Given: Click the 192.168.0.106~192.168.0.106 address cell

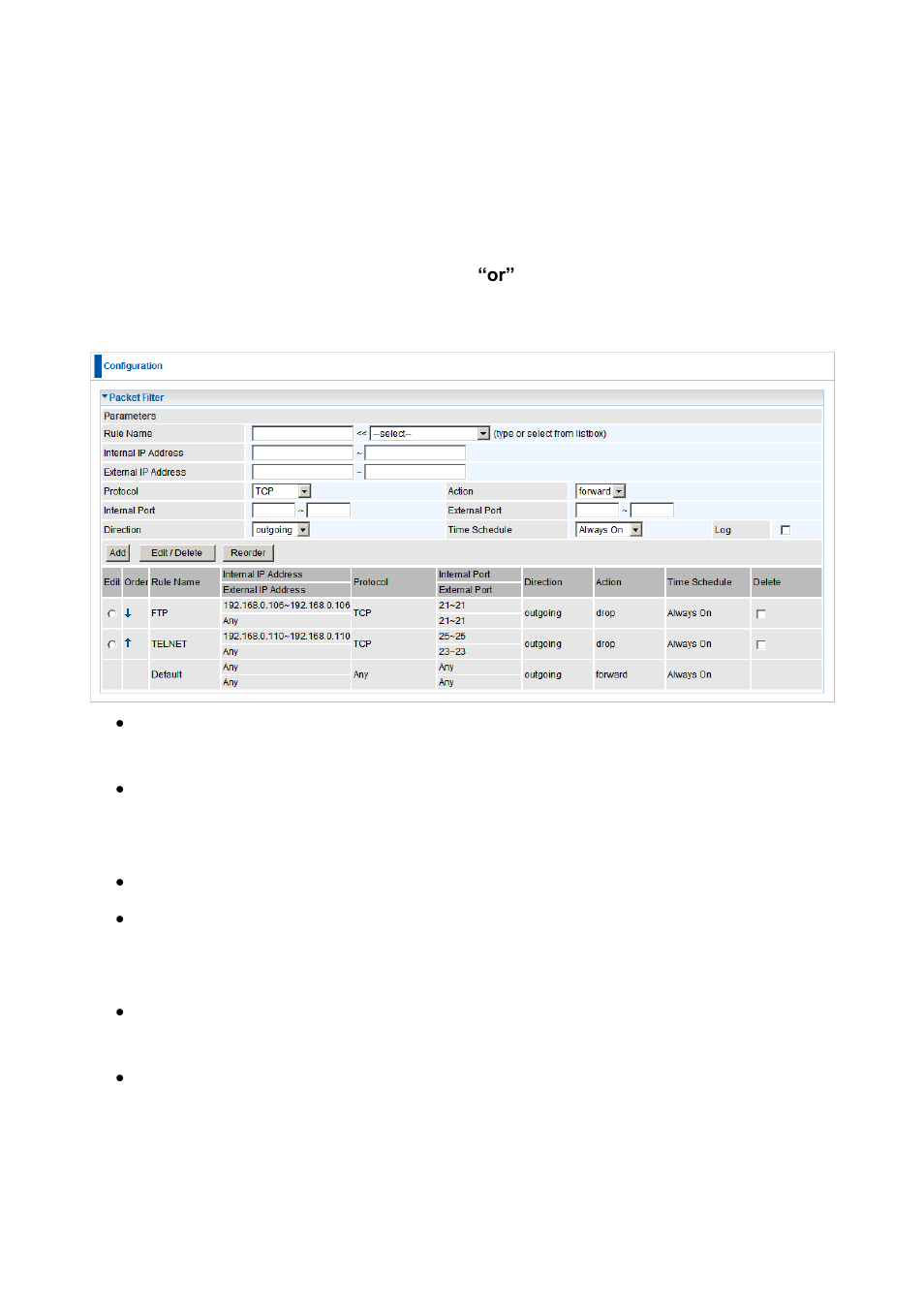Looking at the screenshot, I should [x=287, y=606].
